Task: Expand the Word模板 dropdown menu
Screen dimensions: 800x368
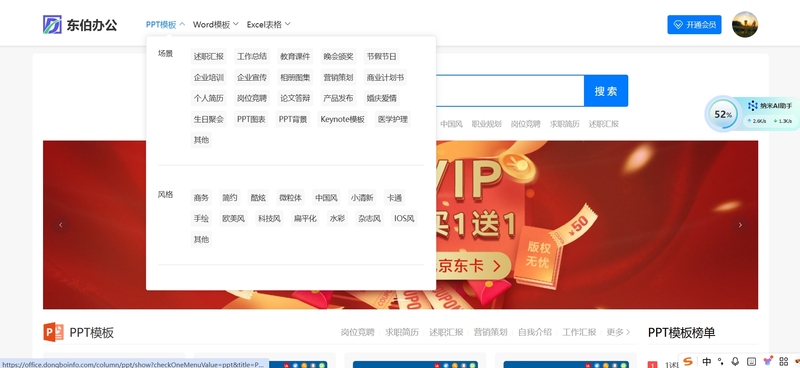Action: pos(216,24)
